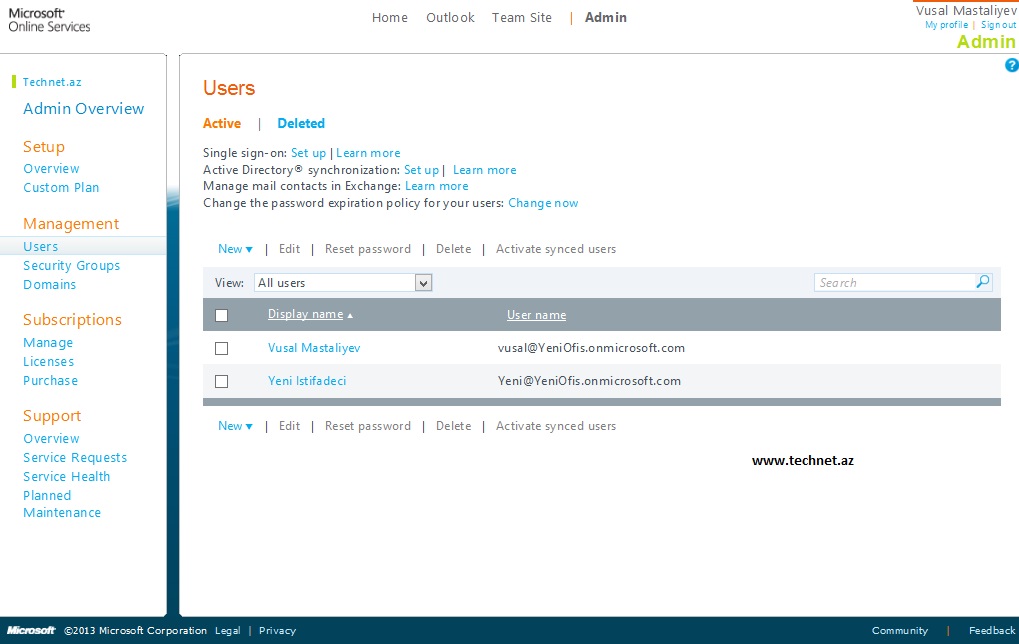1019x644 pixels.
Task: Click into the Search users field
Action: coord(894,283)
